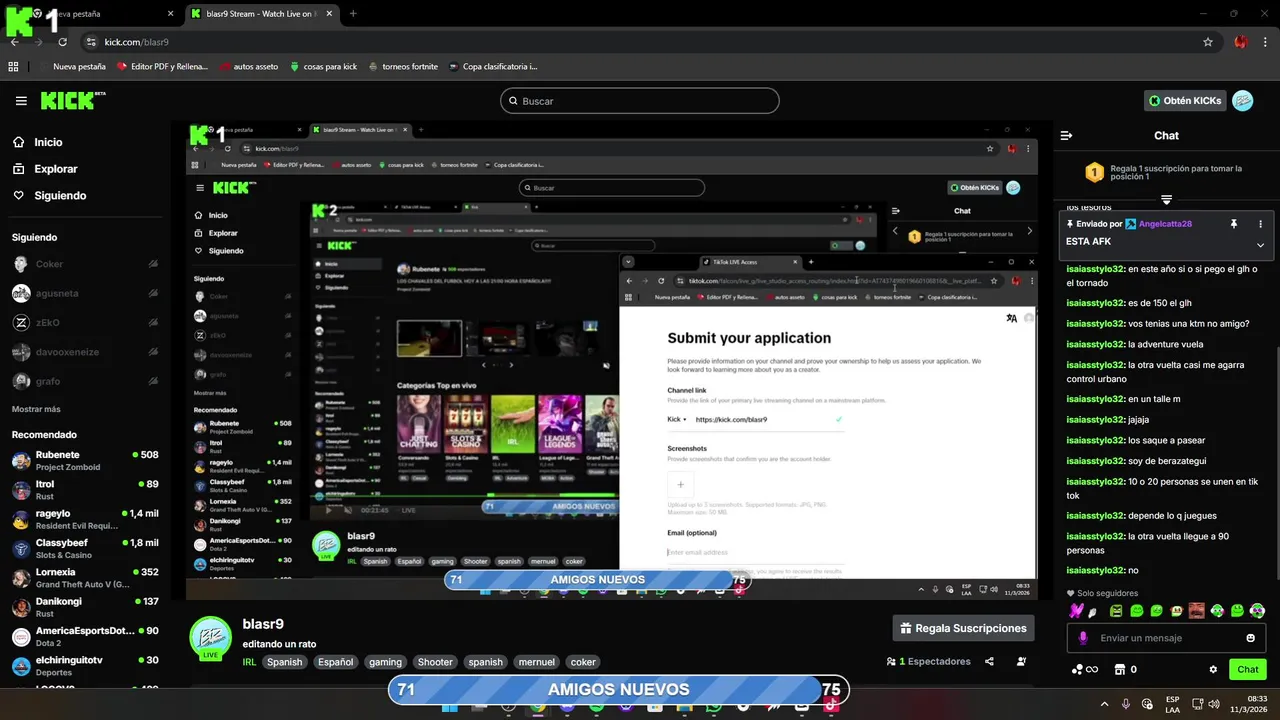Screen dimensions: 1280x720
Task: Open recommended channel elchiringuitotv
Action: point(84,666)
